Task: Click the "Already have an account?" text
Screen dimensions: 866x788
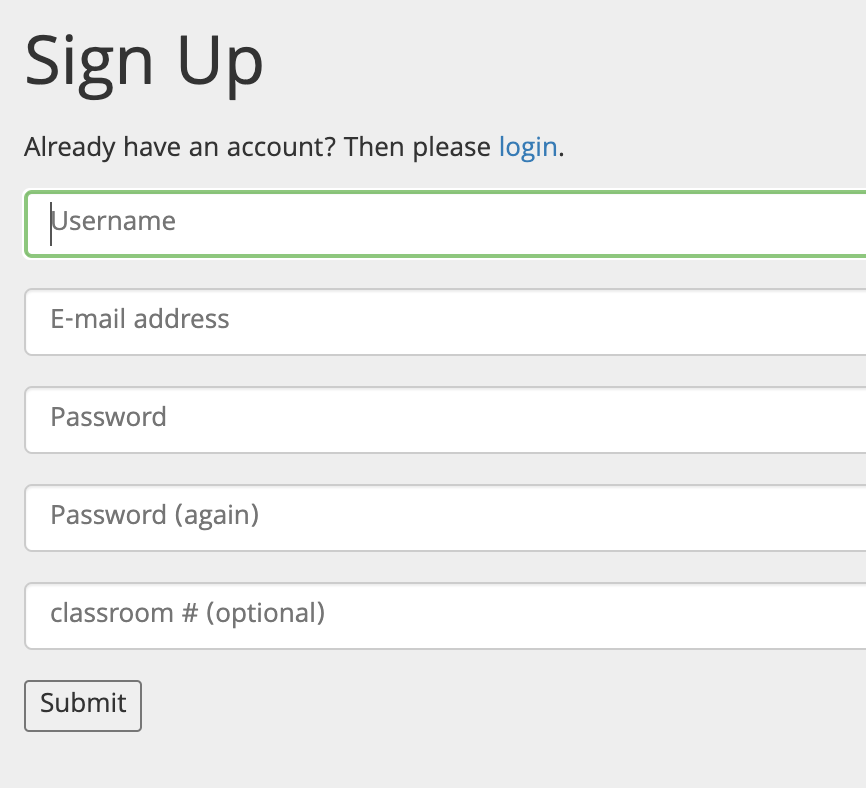Action: [x=180, y=148]
